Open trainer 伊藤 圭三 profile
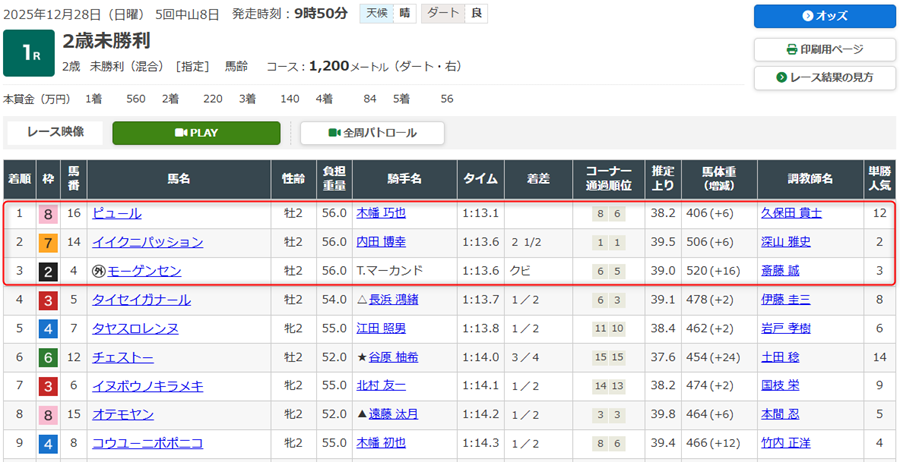 786,300
